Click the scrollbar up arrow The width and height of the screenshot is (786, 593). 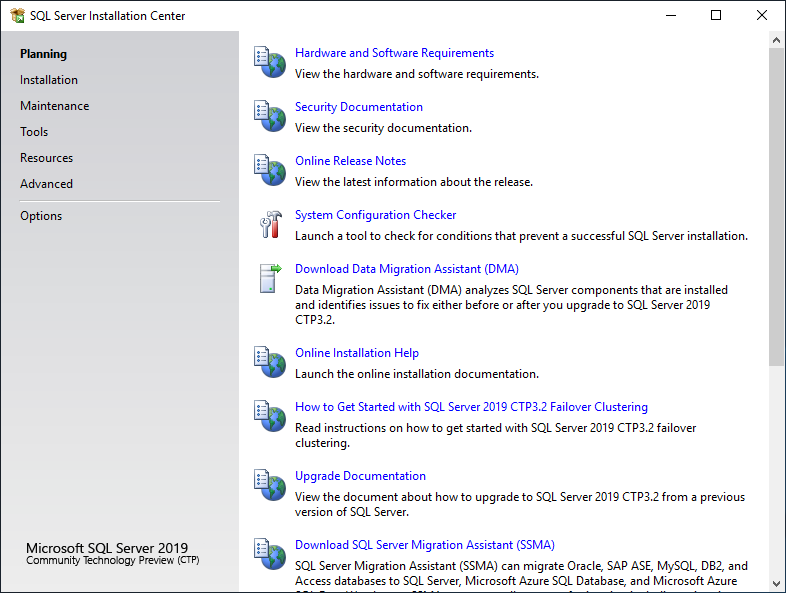[776, 40]
